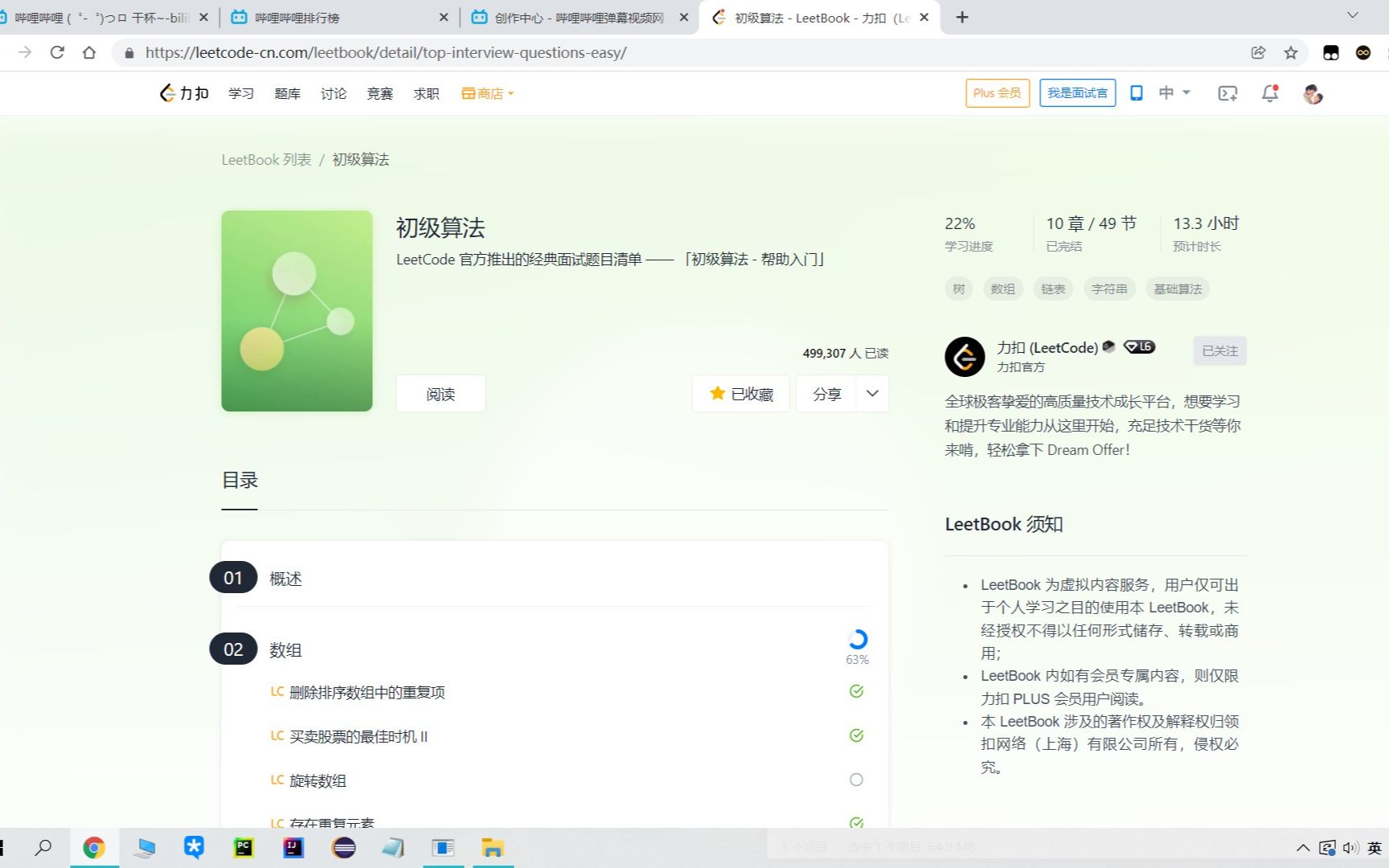Click the 树 topic tag
The height and width of the screenshot is (868, 1389).
[x=959, y=289]
